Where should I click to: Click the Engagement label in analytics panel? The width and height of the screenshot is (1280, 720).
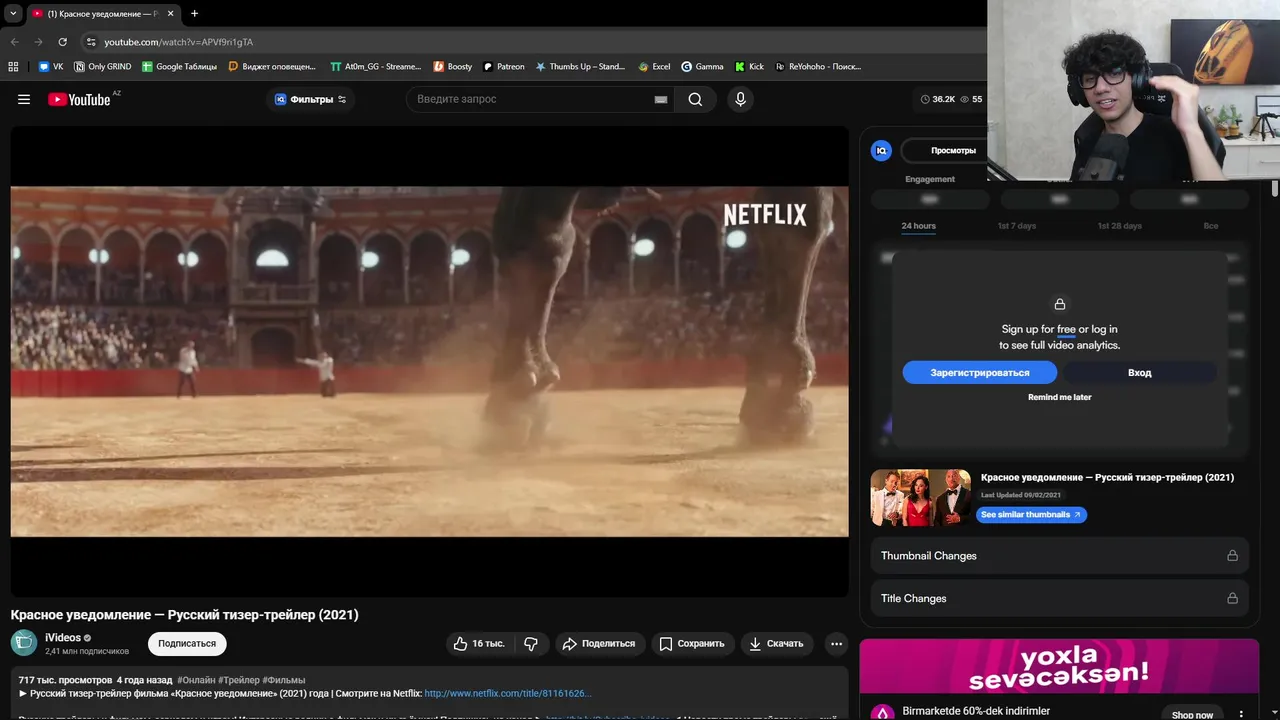[x=930, y=179]
